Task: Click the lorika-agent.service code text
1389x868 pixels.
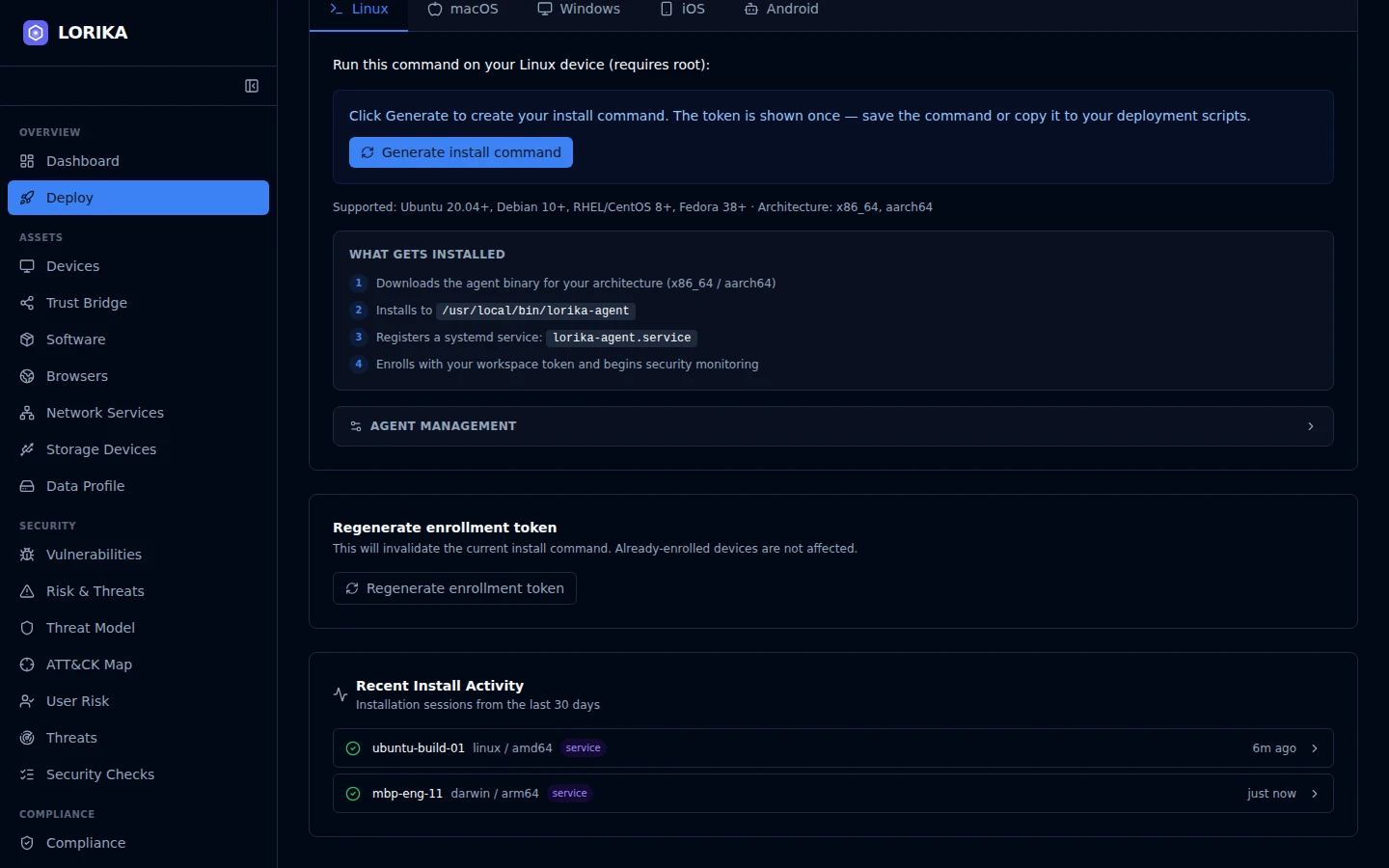Action: tap(621, 338)
